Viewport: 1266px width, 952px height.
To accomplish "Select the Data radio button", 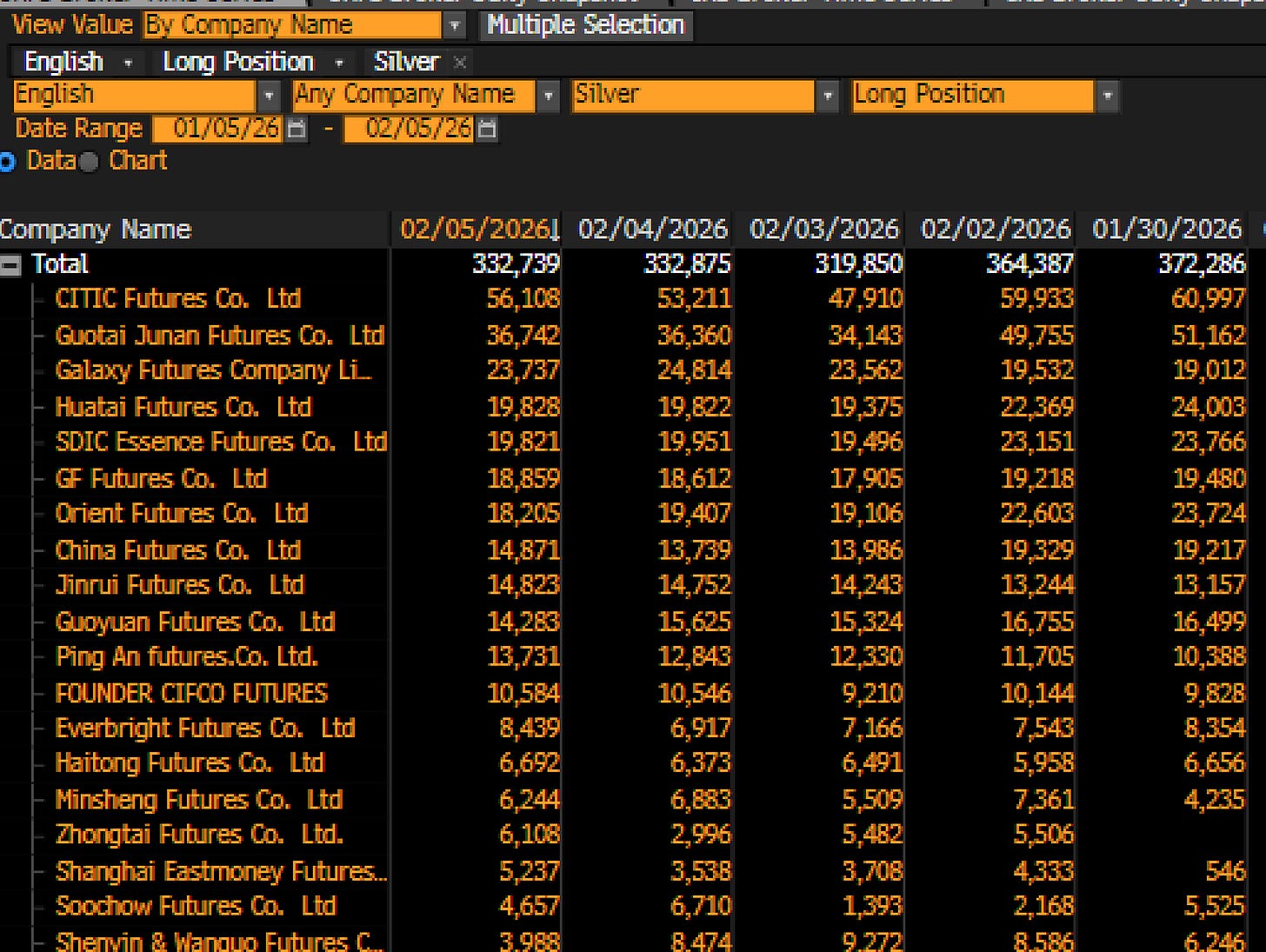I will (x=7, y=161).
